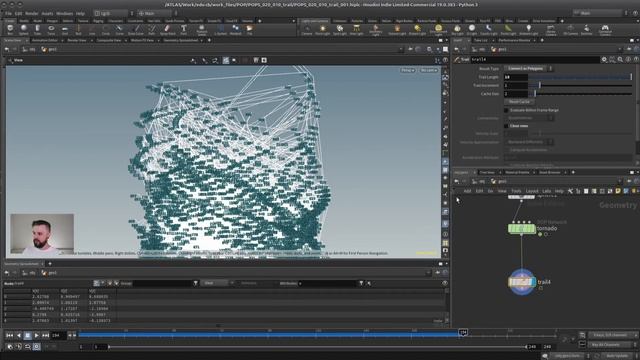Open the Windows menu
Screen dimensions: 640x360
(64, 13)
